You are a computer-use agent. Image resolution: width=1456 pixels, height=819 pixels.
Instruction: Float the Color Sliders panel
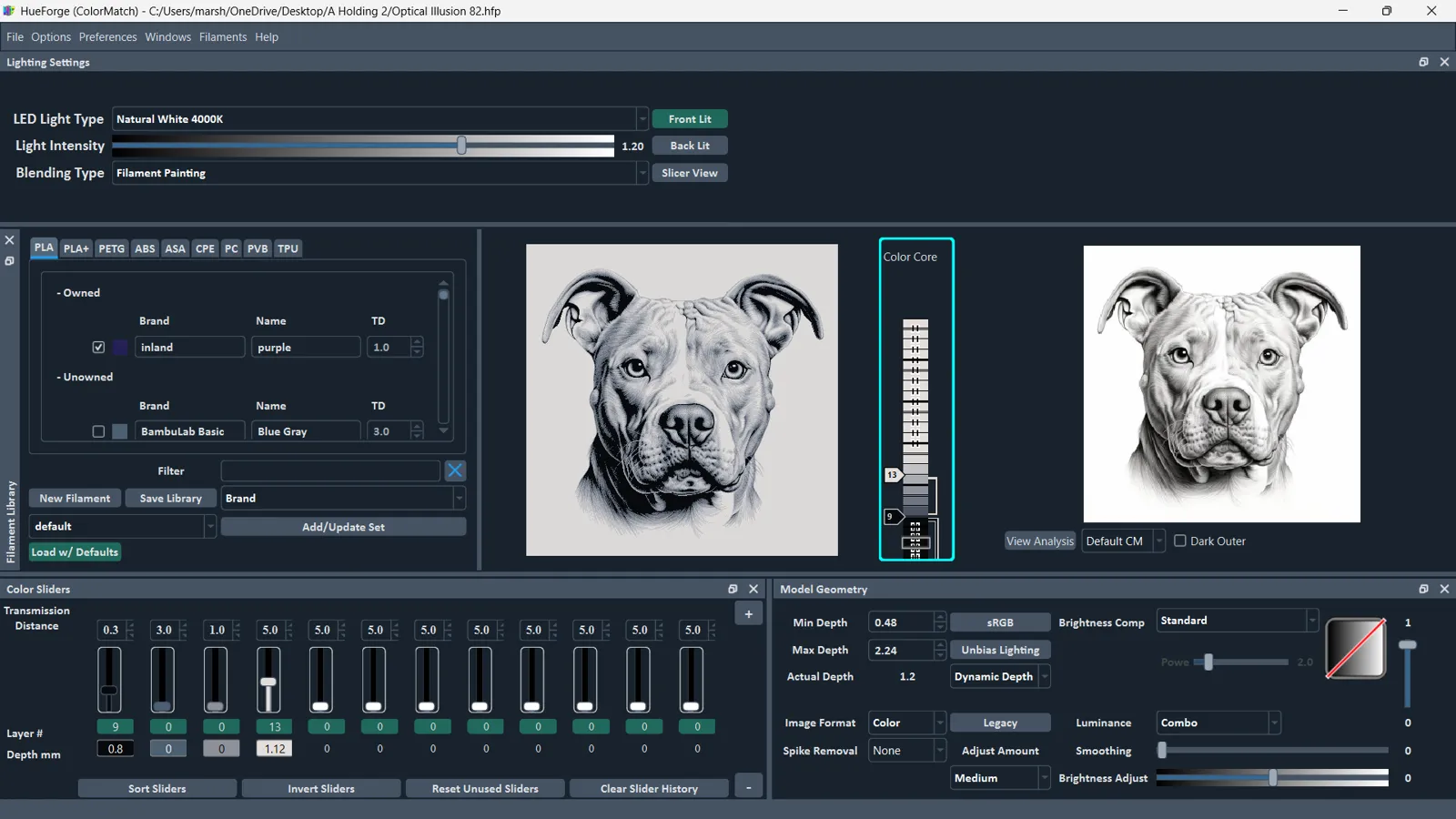[733, 589]
